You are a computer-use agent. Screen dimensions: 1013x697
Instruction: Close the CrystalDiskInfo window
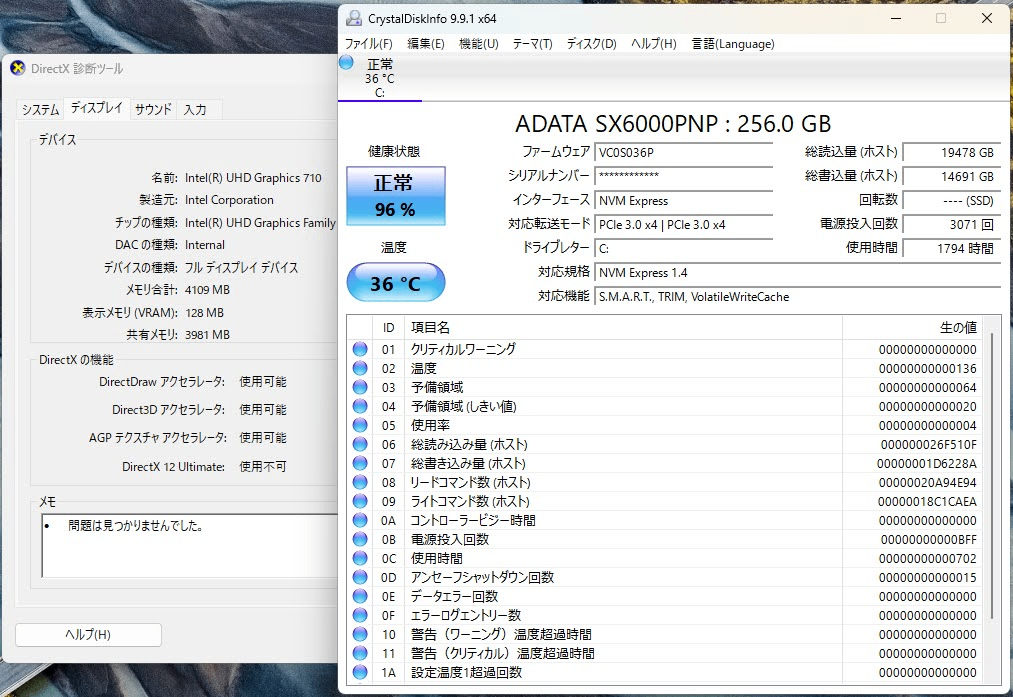(x=987, y=18)
